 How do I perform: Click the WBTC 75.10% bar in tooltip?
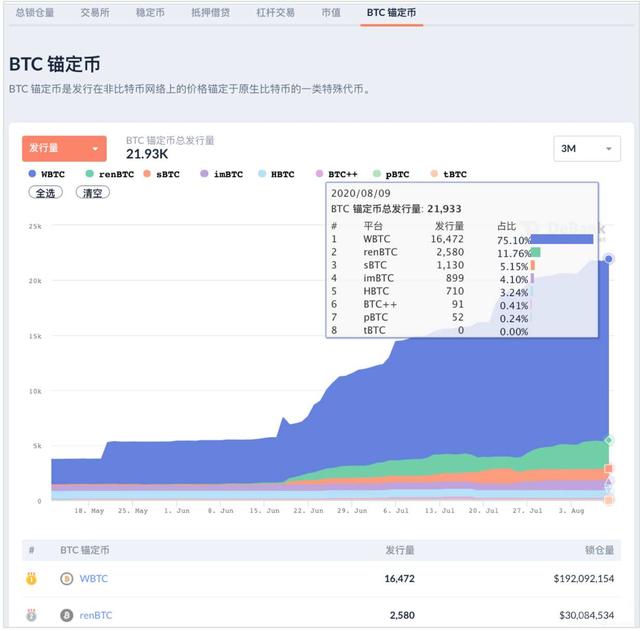pos(562,239)
